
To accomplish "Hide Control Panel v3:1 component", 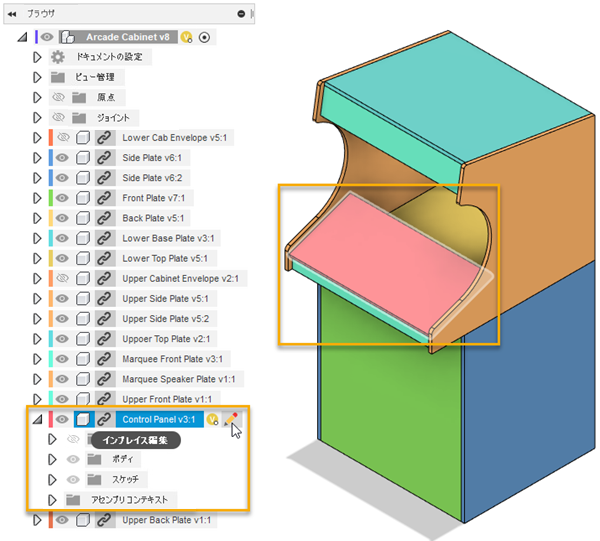I will (62, 419).
